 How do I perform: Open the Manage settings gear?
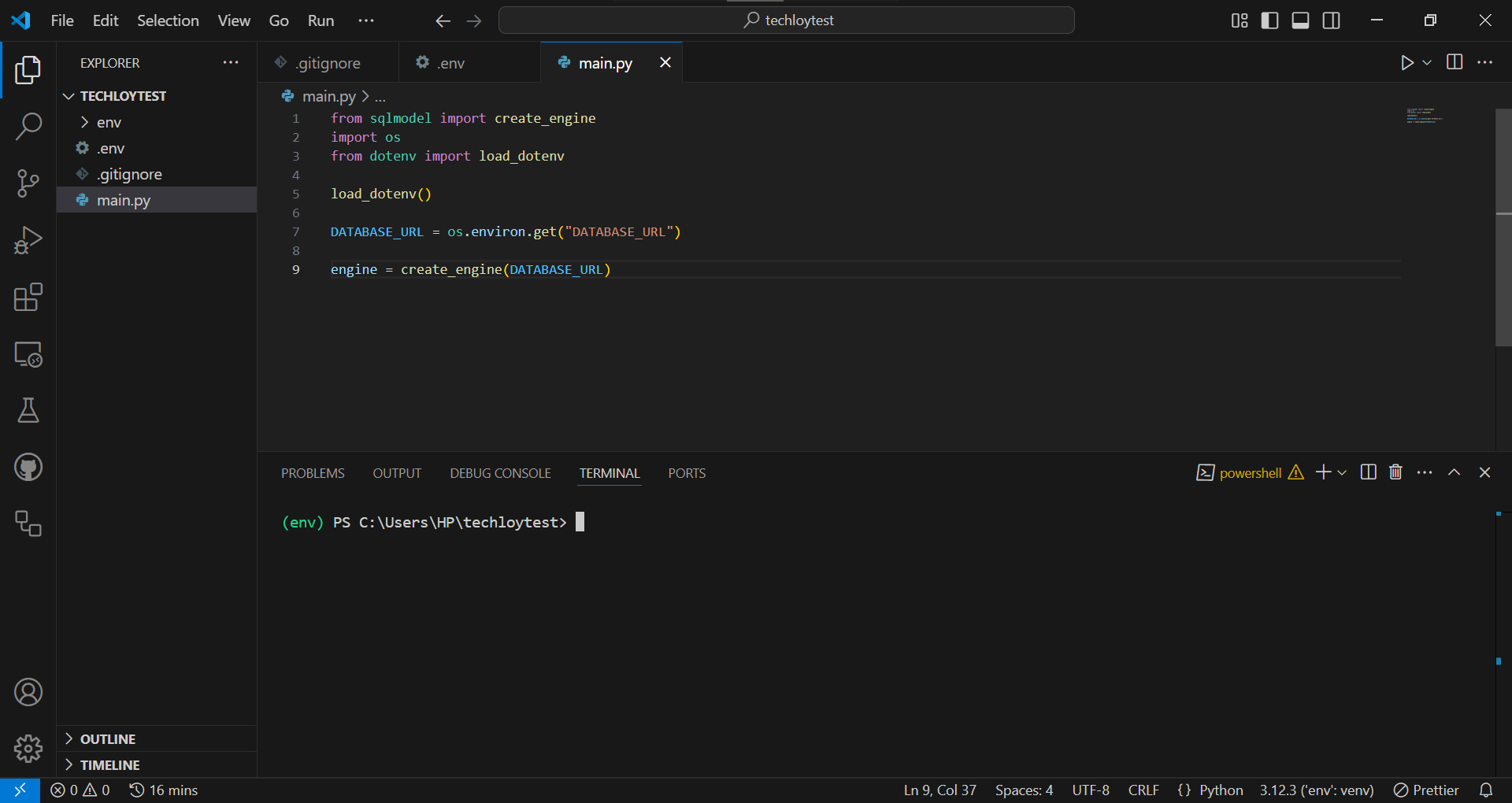(x=28, y=749)
